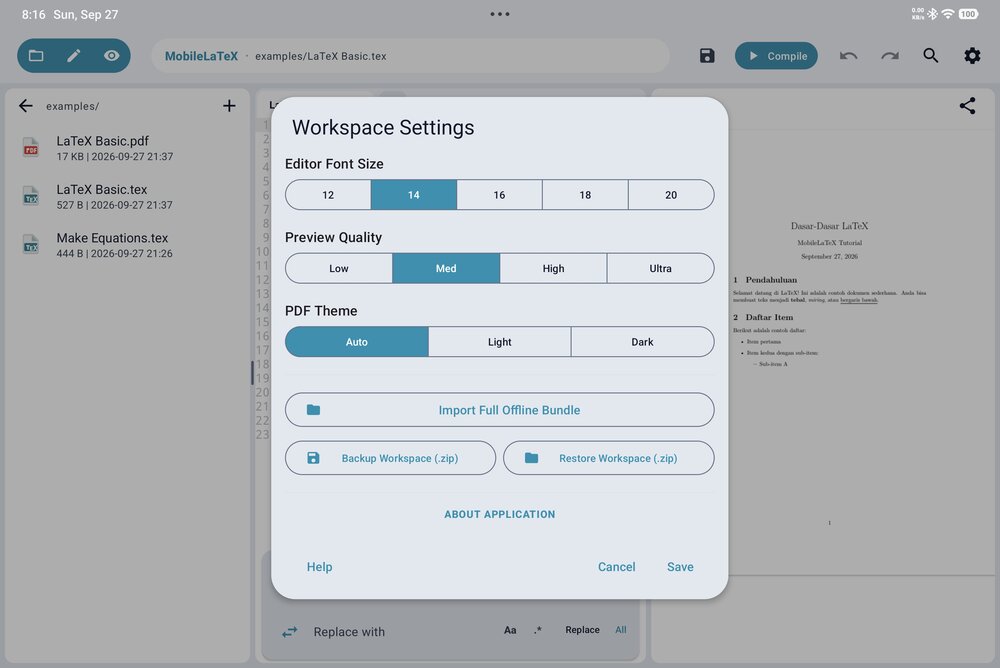Image resolution: width=1000 pixels, height=668 pixels.
Task: Set editor font size to 18
Action: [585, 195]
